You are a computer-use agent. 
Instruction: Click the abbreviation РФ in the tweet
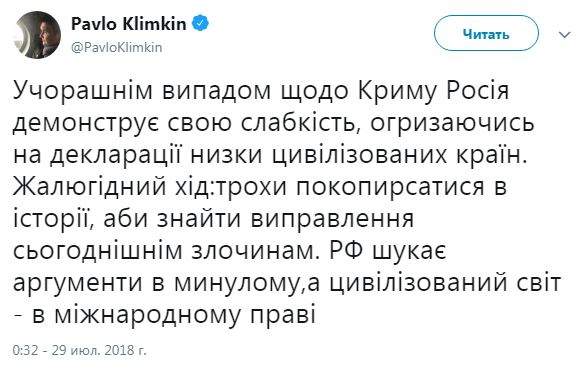347,251
